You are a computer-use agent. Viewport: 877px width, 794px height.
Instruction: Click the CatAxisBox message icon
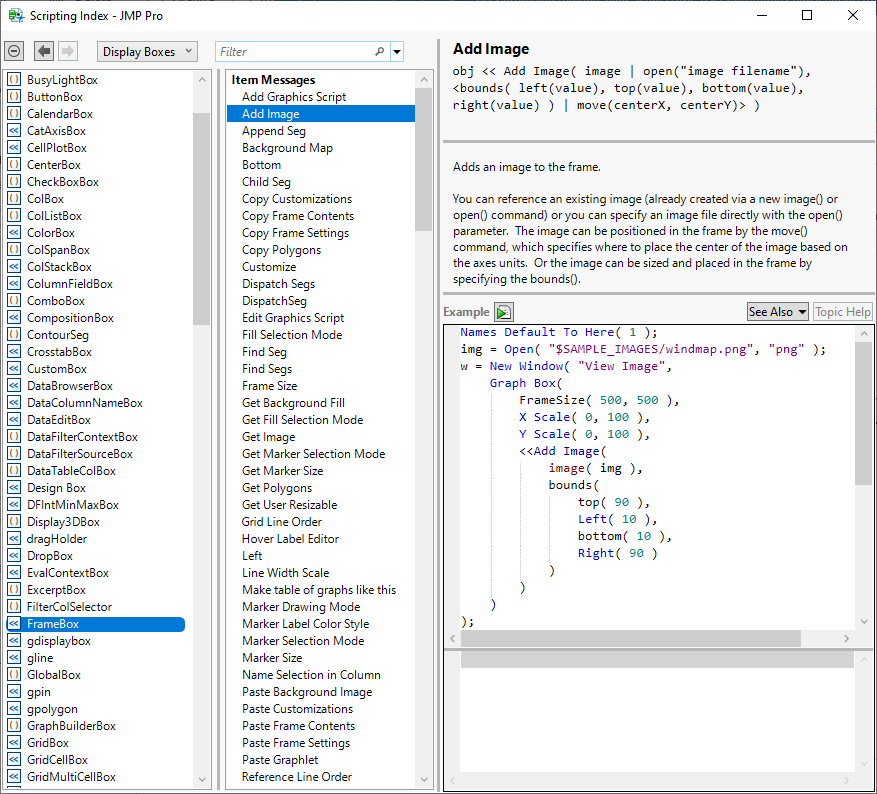(14, 131)
